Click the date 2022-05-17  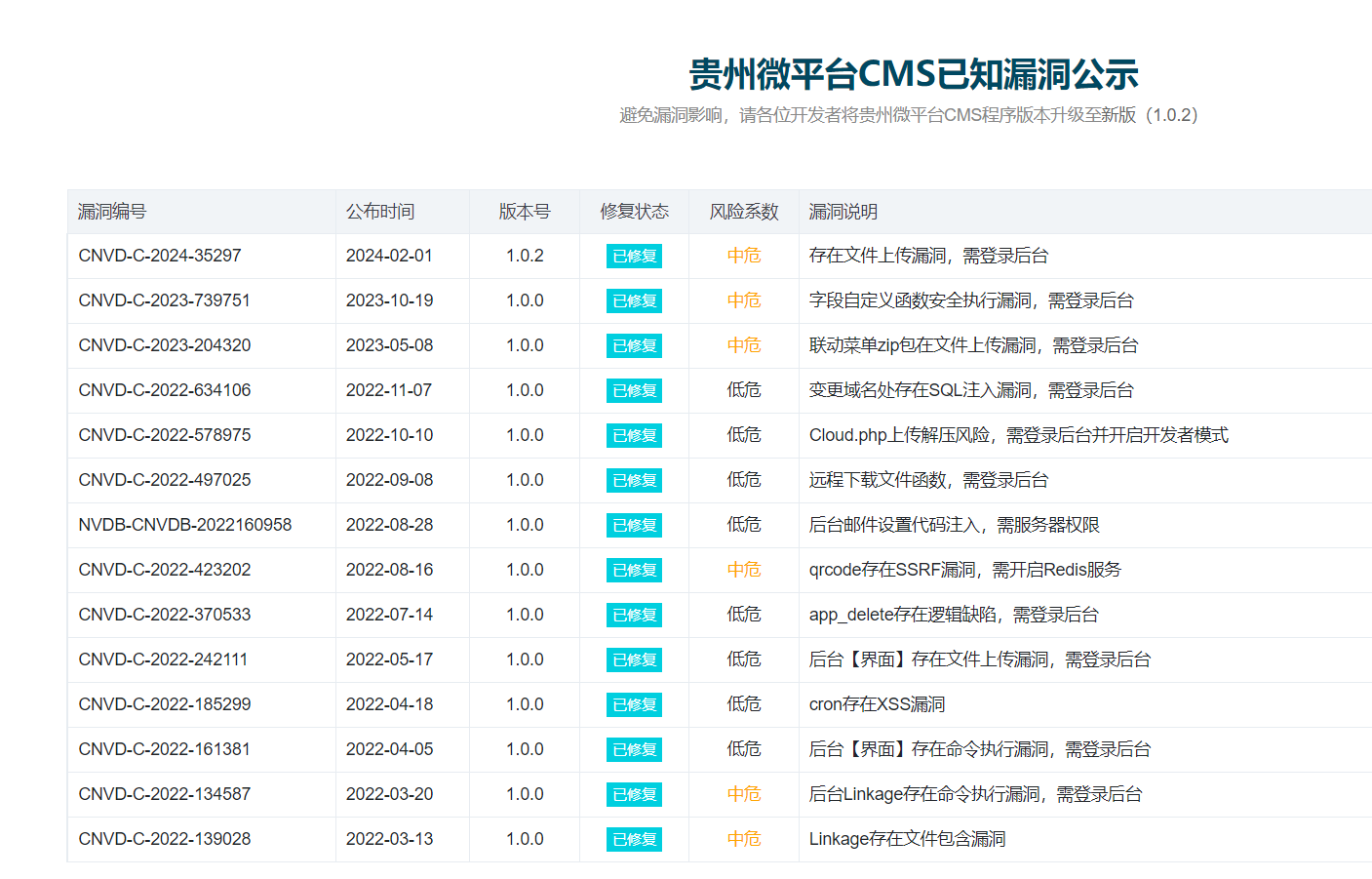tap(389, 659)
